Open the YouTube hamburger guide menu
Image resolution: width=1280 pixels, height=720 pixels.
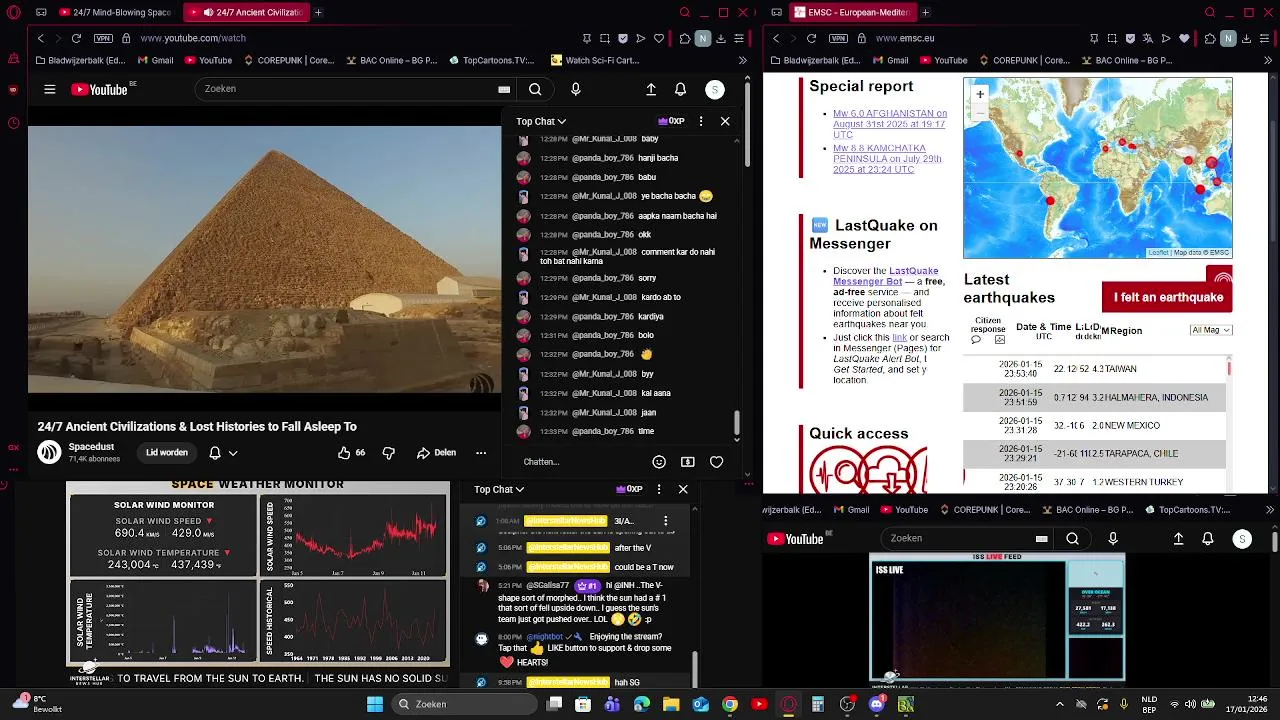pos(49,89)
